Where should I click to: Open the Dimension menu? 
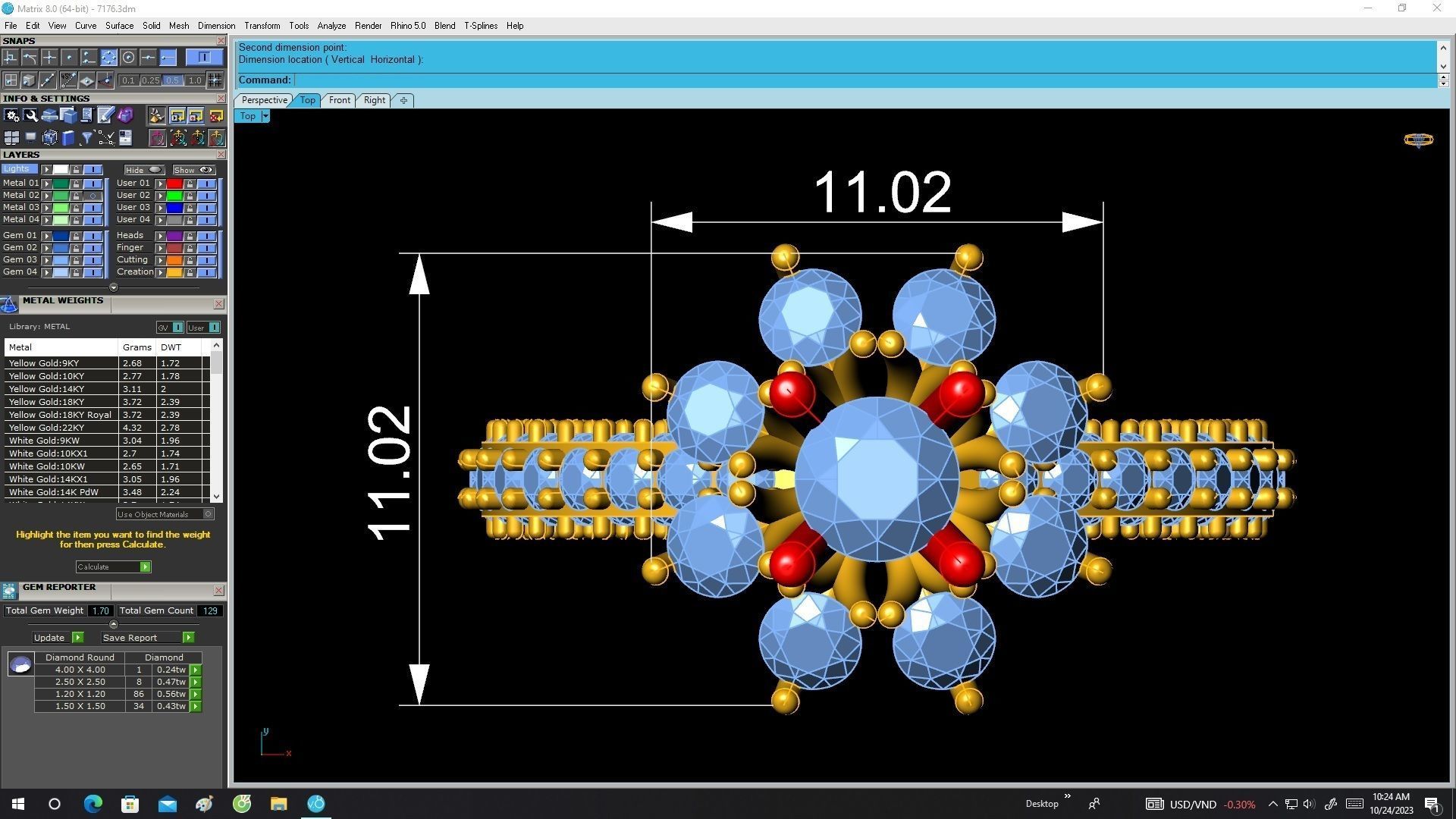click(216, 26)
